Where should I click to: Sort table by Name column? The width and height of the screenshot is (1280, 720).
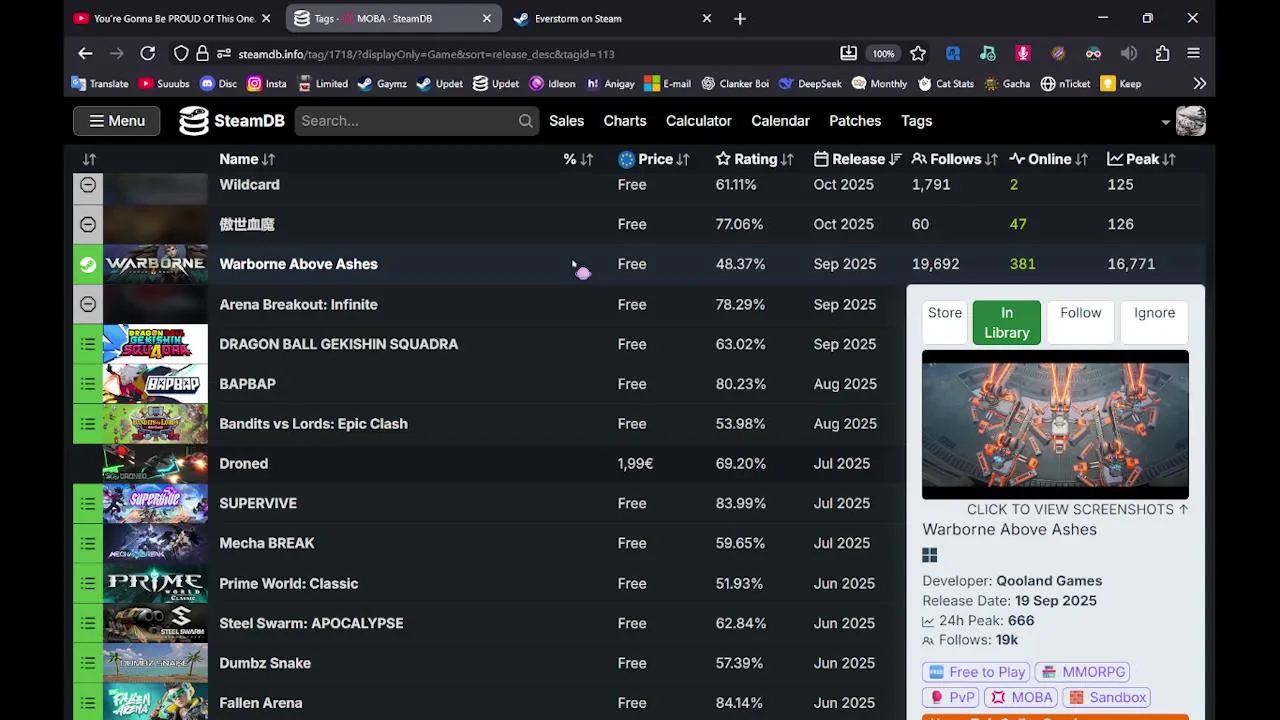(x=247, y=159)
